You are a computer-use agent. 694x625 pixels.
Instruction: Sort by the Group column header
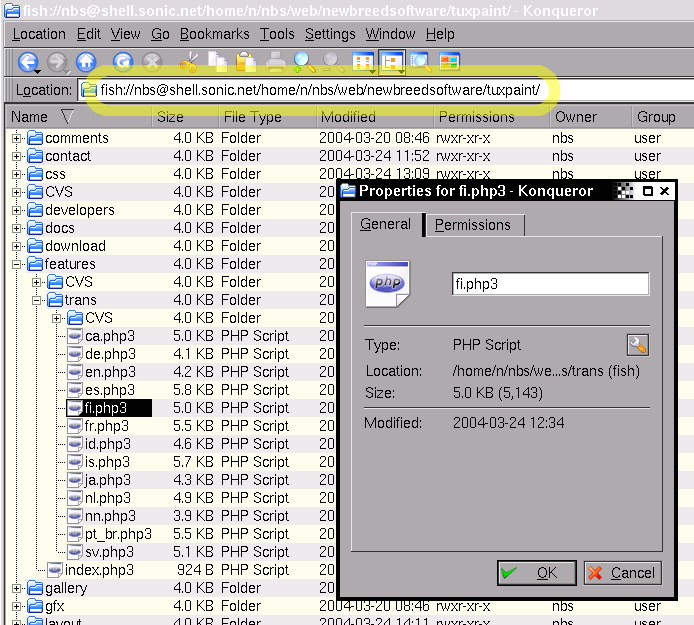[x=663, y=117]
